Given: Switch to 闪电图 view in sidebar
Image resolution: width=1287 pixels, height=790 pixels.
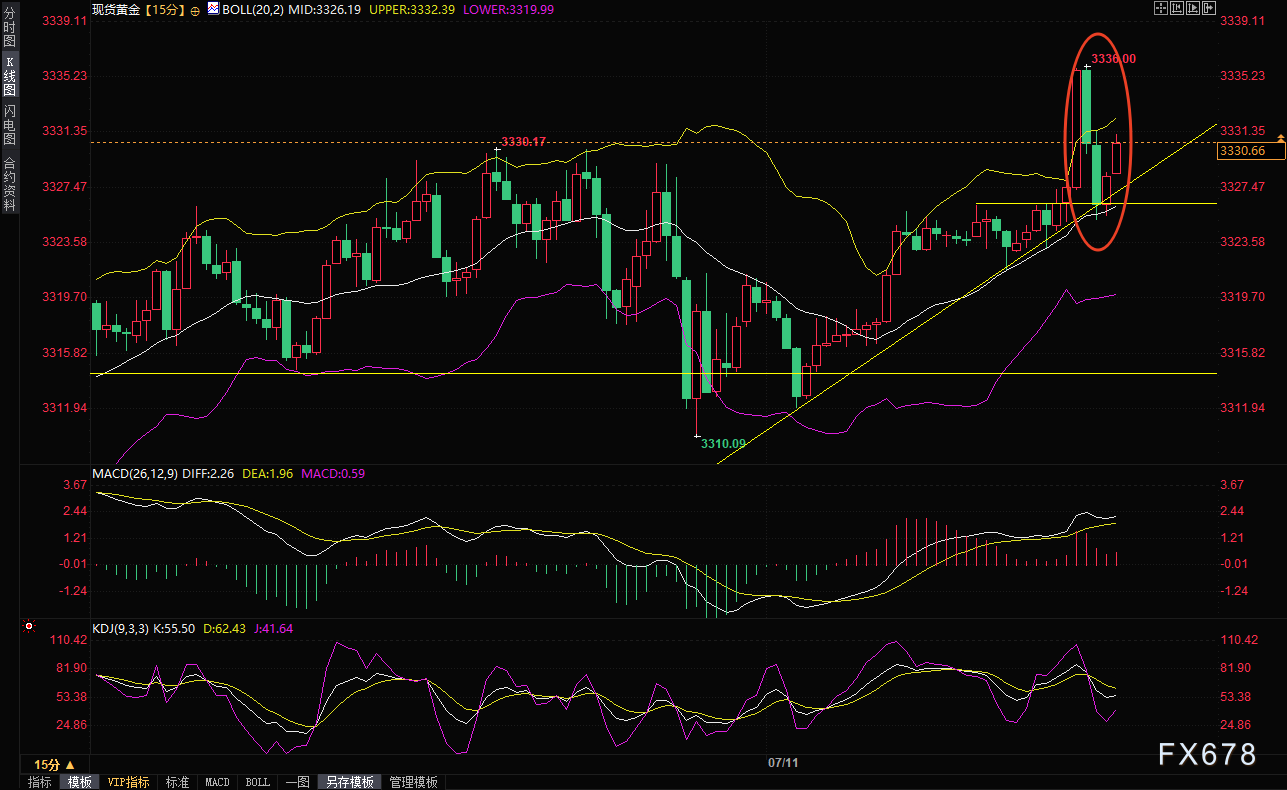Looking at the screenshot, I should coord(9,124).
